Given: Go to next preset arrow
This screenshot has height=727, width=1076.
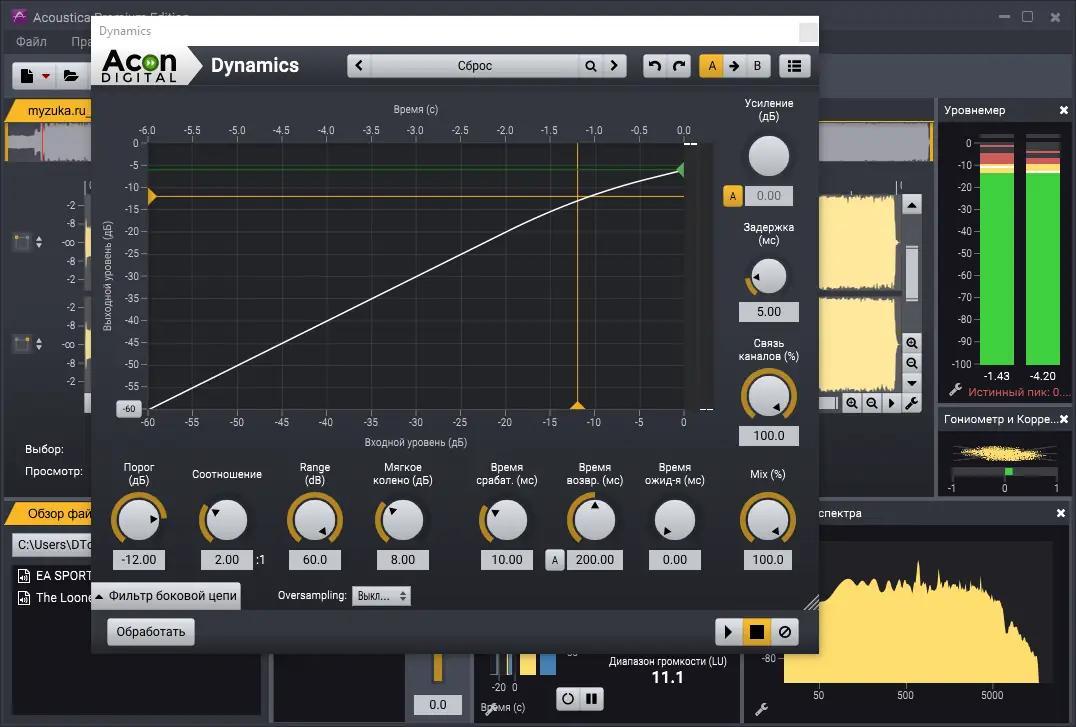Looking at the screenshot, I should [x=614, y=66].
